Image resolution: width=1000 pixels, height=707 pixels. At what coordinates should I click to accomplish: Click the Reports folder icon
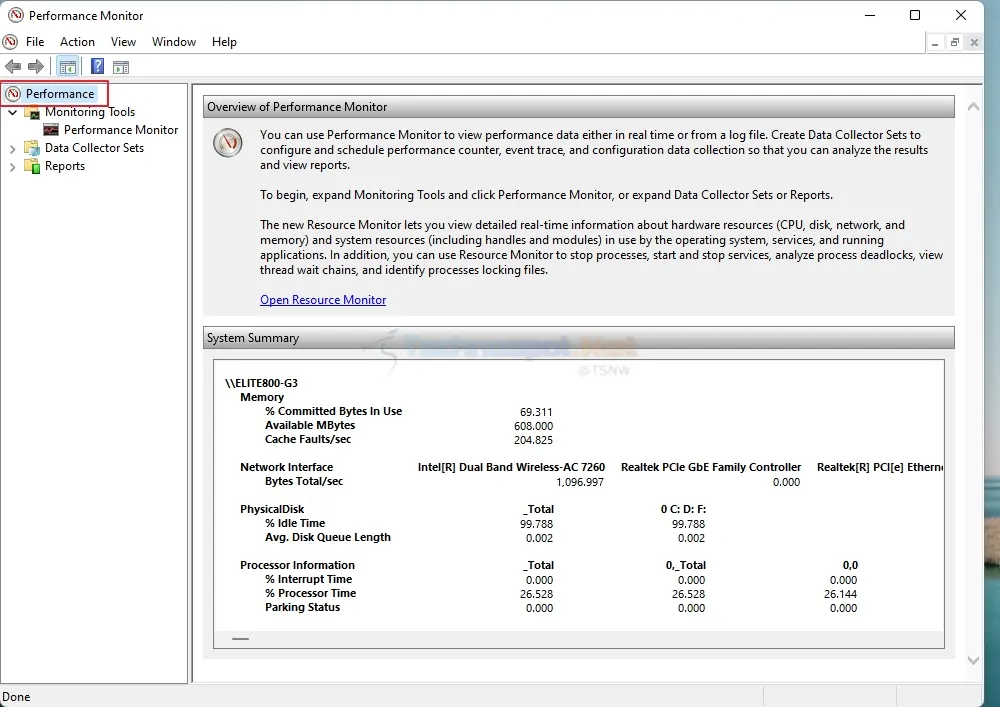pos(32,166)
